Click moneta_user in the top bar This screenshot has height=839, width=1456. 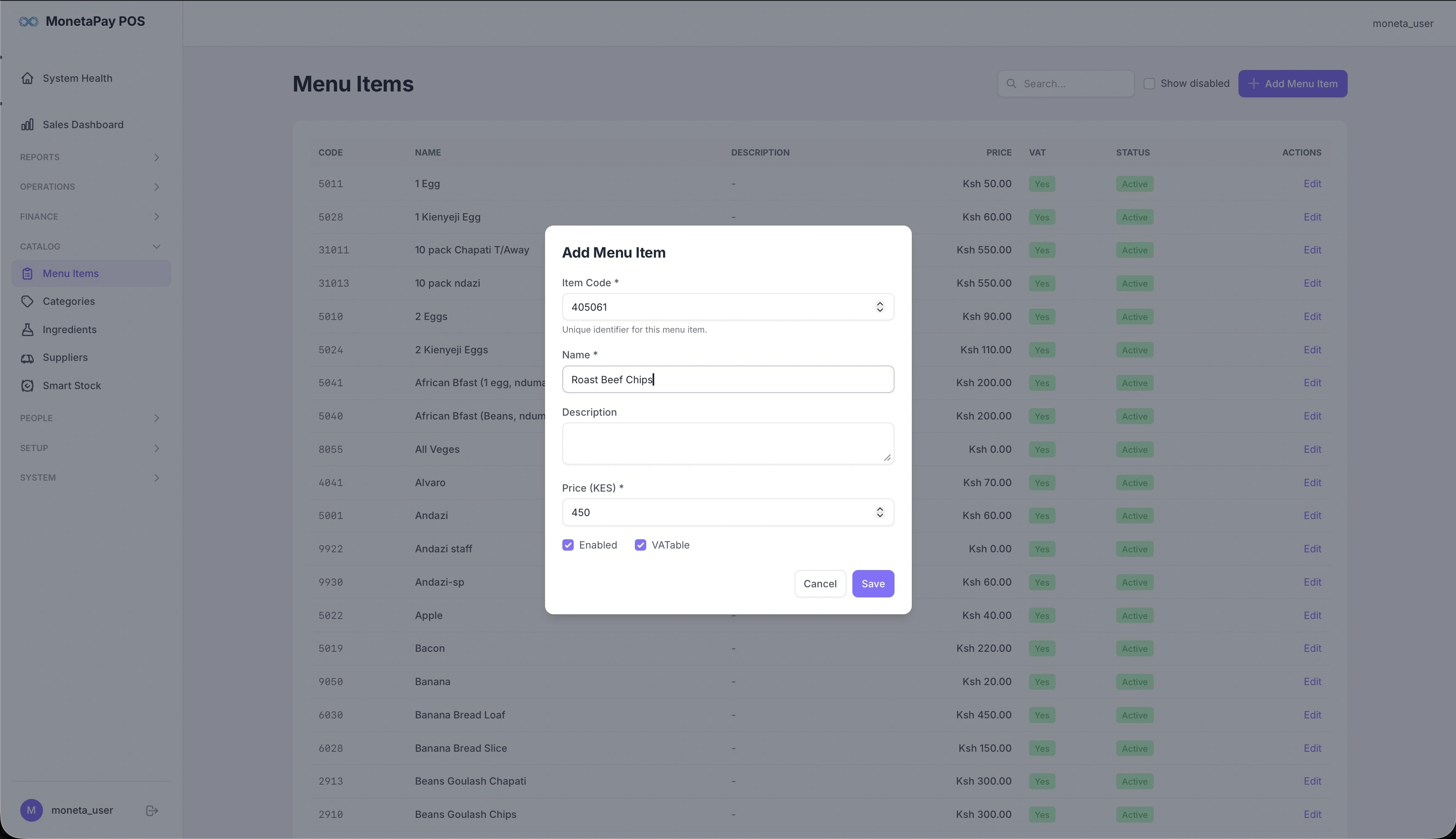click(x=1403, y=24)
